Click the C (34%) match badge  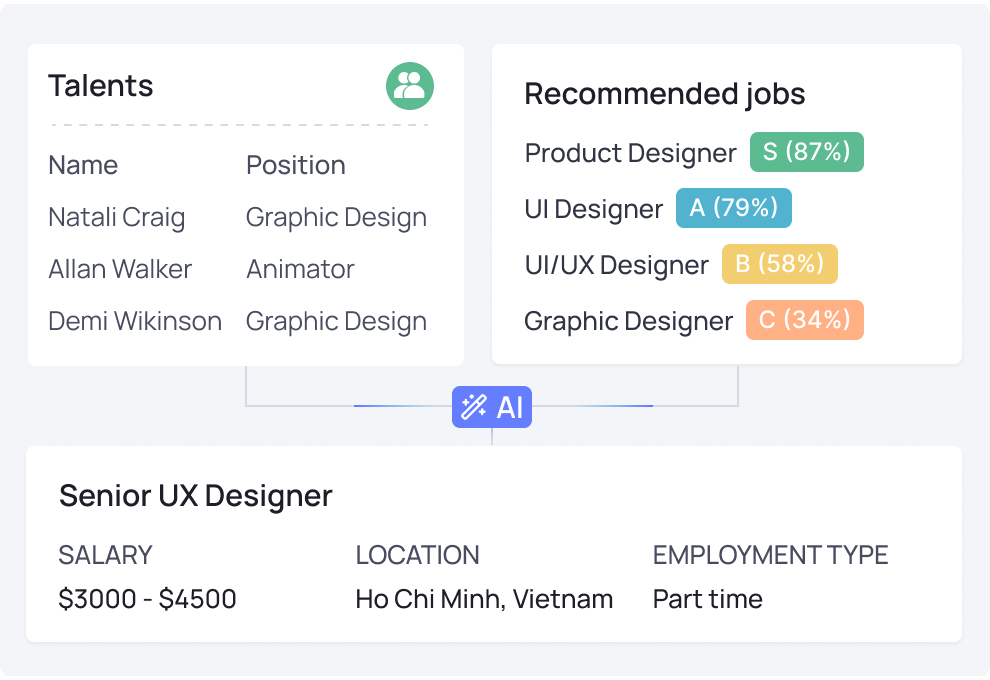tap(804, 320)
